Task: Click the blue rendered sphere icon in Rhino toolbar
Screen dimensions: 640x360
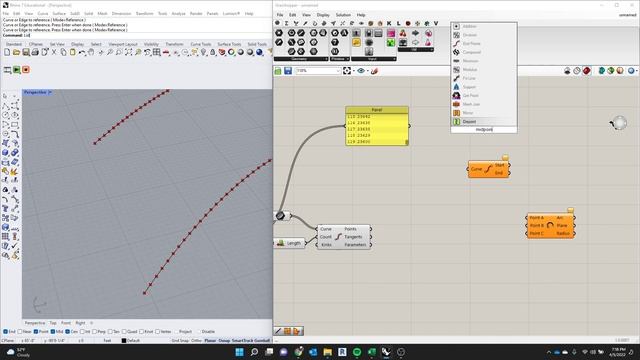Action: point(260,52)
